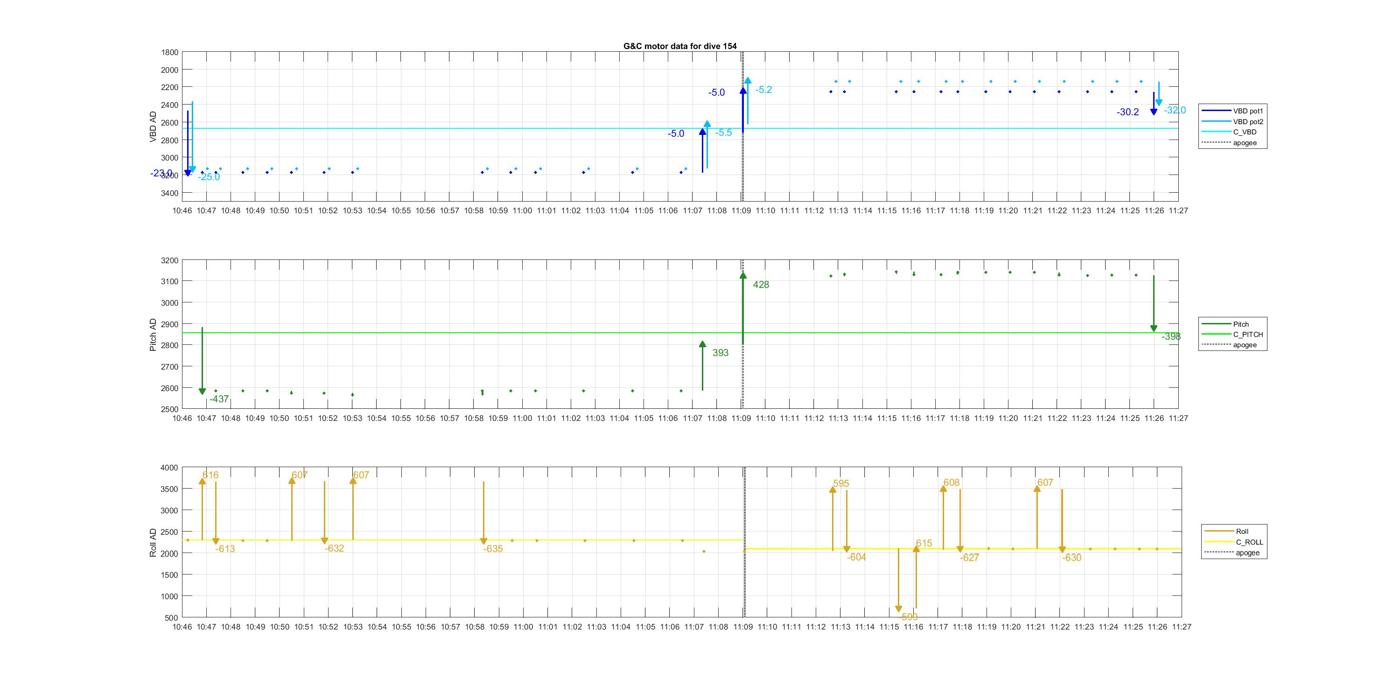
Task: Click the '3100' tick on Pitch axis
Action: coord(170,282)
